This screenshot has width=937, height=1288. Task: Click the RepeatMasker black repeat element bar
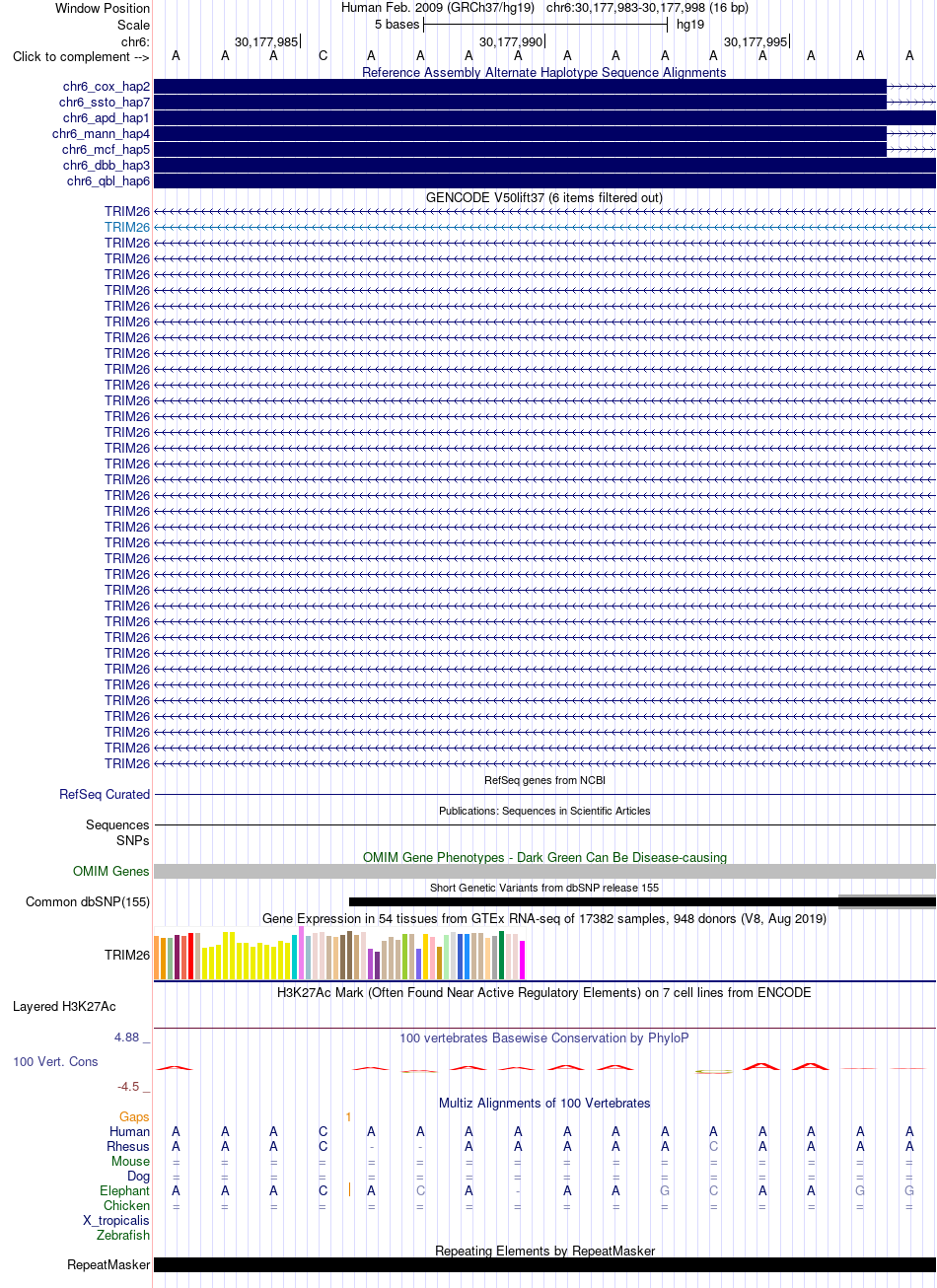tap(544, 1264)
